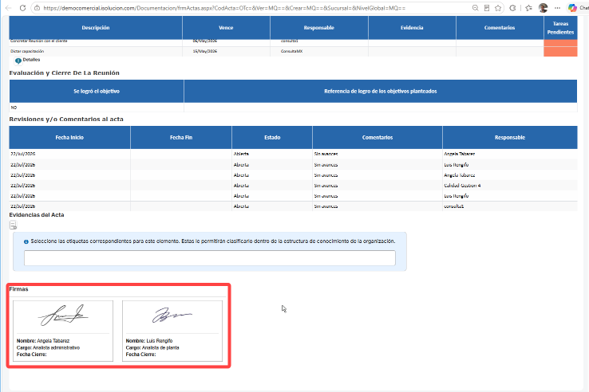The image size is (589, 392).
Task: Click the Firmas section label
Action: [x=19, y=289]
